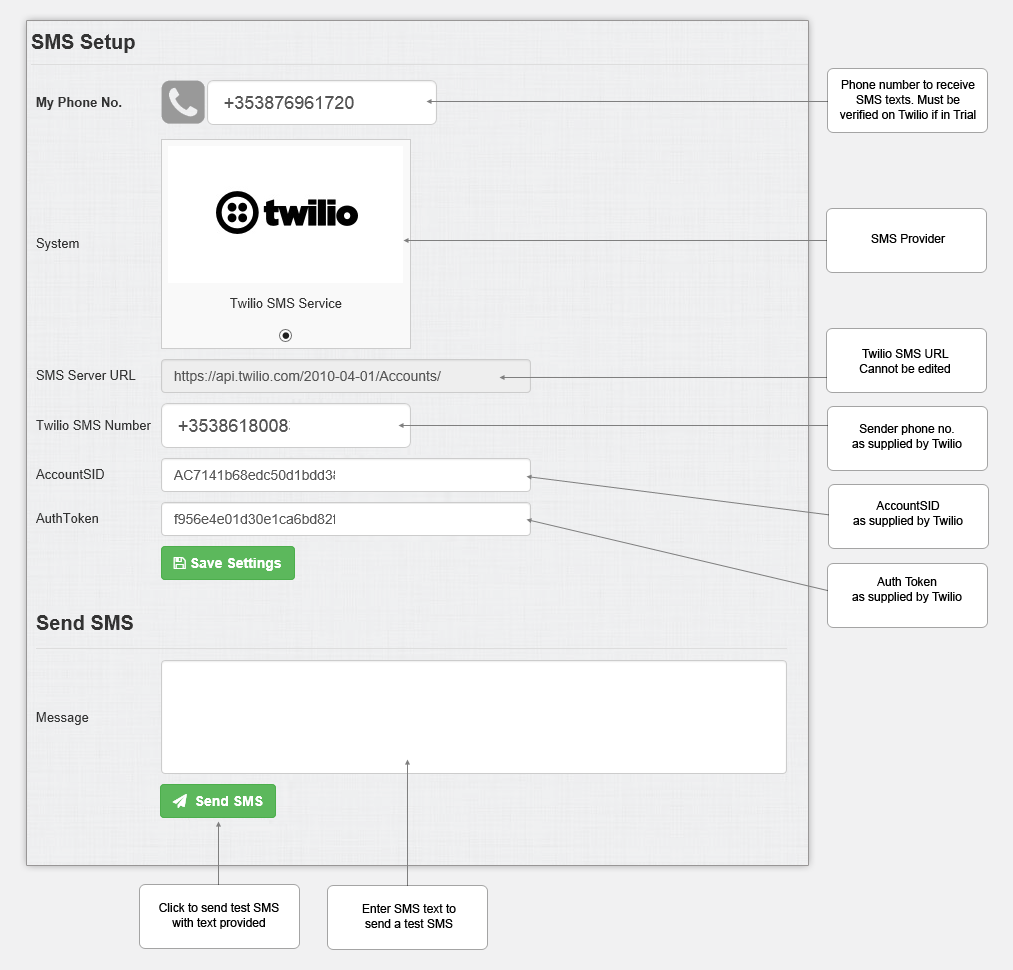The image size is (1013, 970).
Task: Click the My Phone No. input field
Action: 322,102
